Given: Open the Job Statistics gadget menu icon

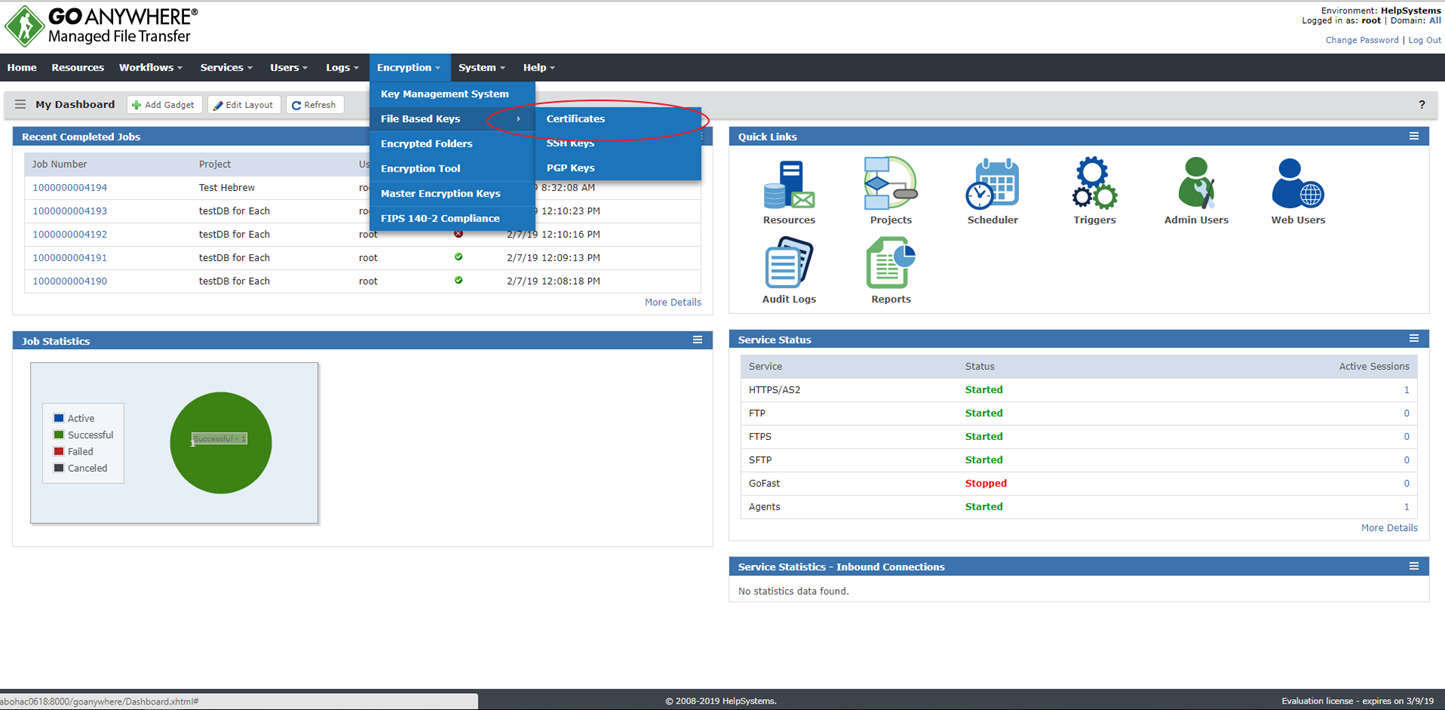Looking at the screenshot, I should (x=698, y=340).
